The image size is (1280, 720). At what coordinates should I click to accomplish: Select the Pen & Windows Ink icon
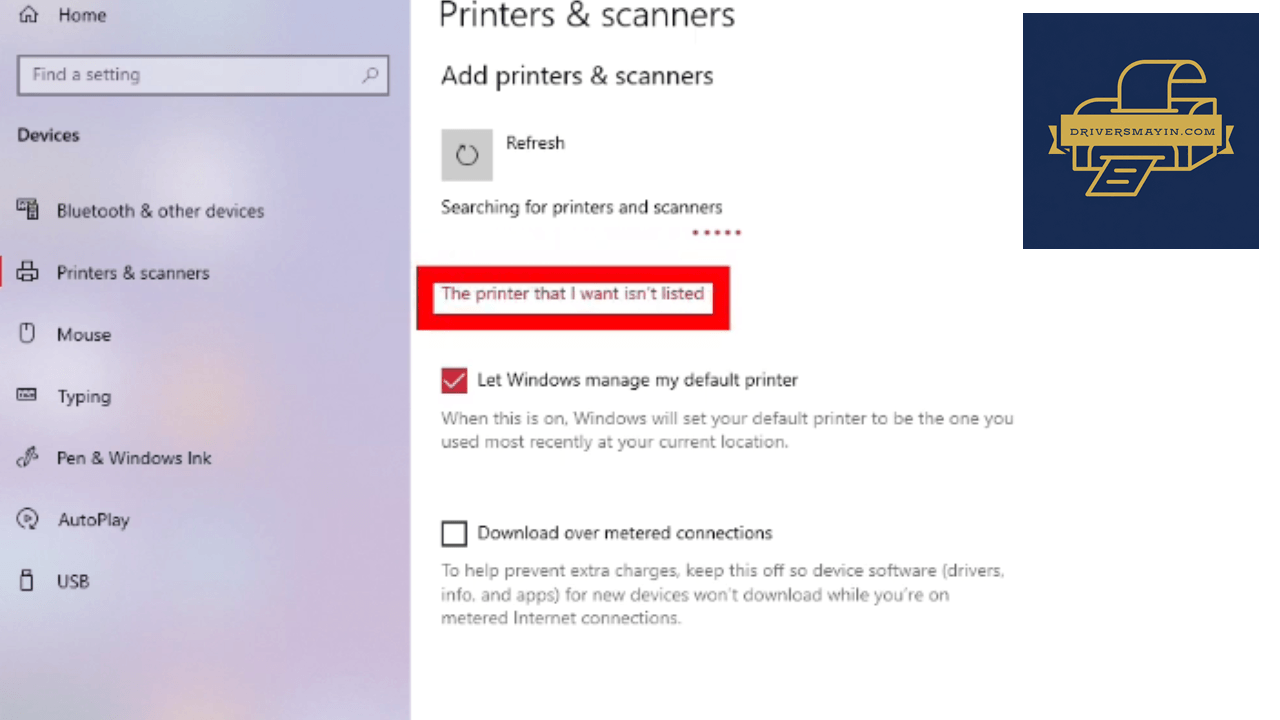coord(28,458)
